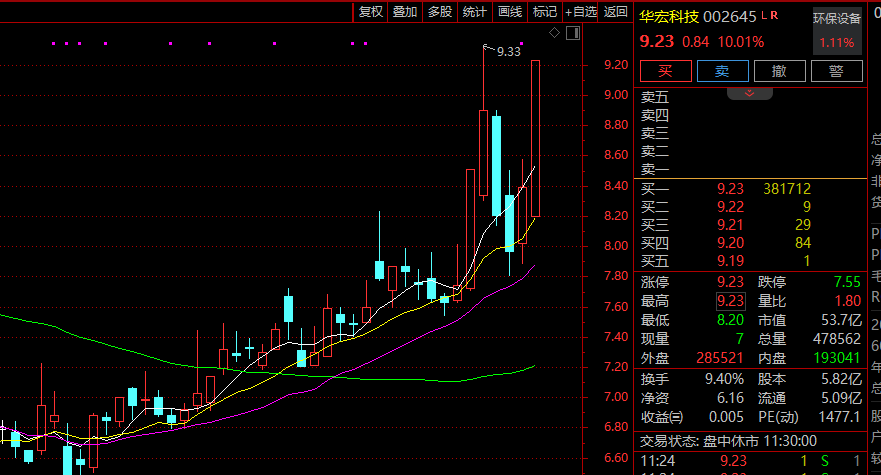This screenshot has width=881, height=475.
Task: Expand the order book chevron arrow
Action: coord(750,93)
